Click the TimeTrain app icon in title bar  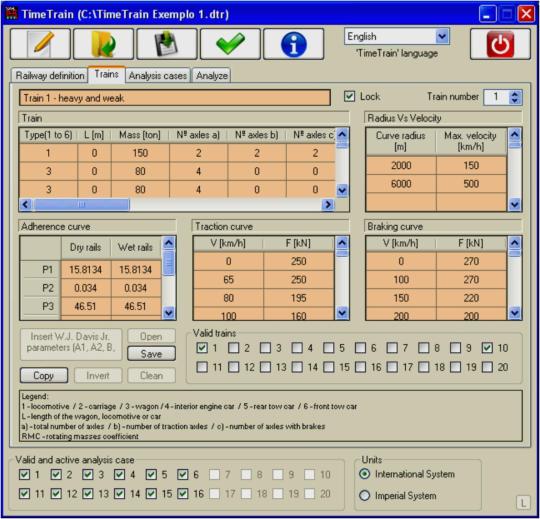pos(12,14)
